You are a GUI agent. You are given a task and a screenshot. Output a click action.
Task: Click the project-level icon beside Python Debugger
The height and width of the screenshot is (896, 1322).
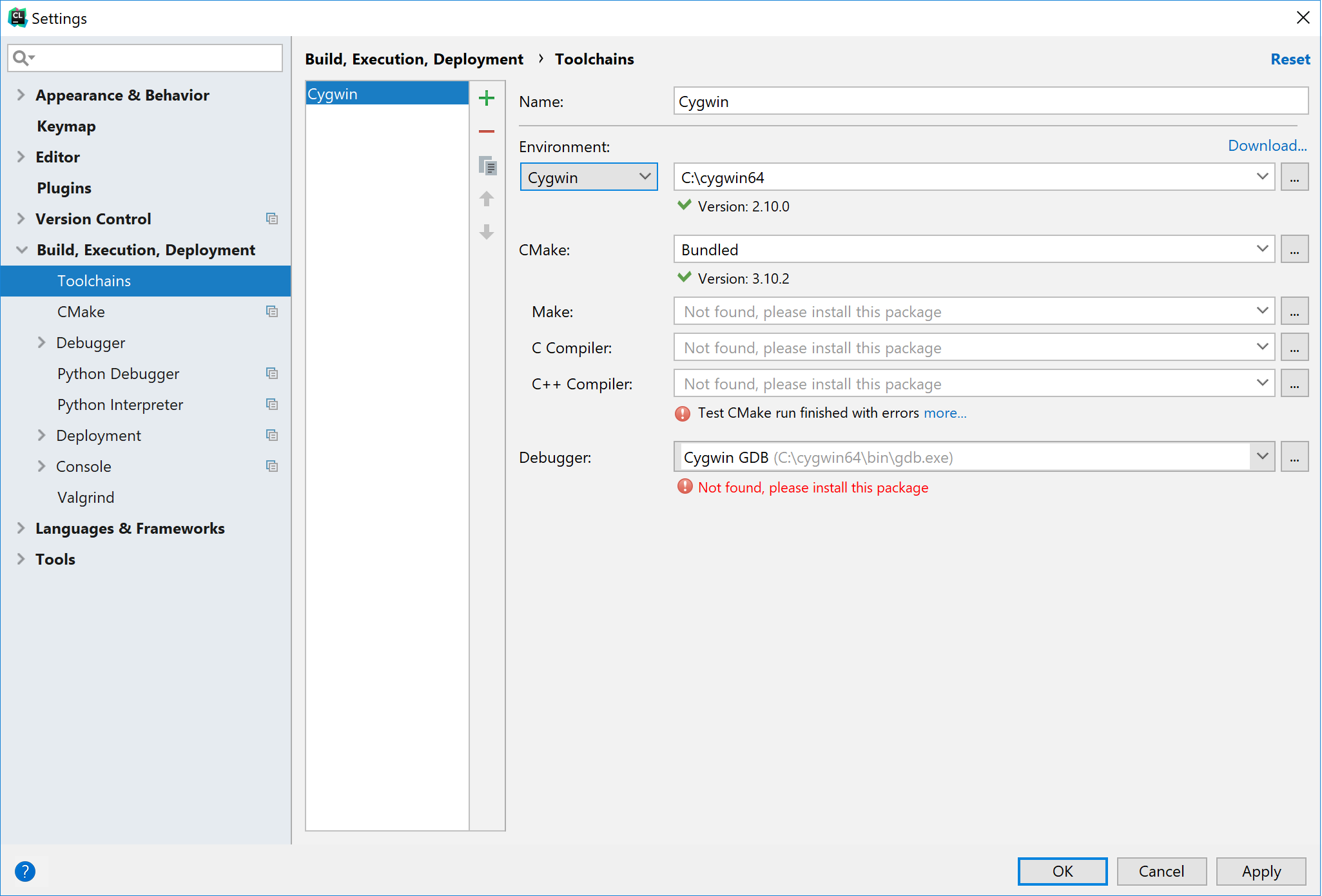click(272, 374)
